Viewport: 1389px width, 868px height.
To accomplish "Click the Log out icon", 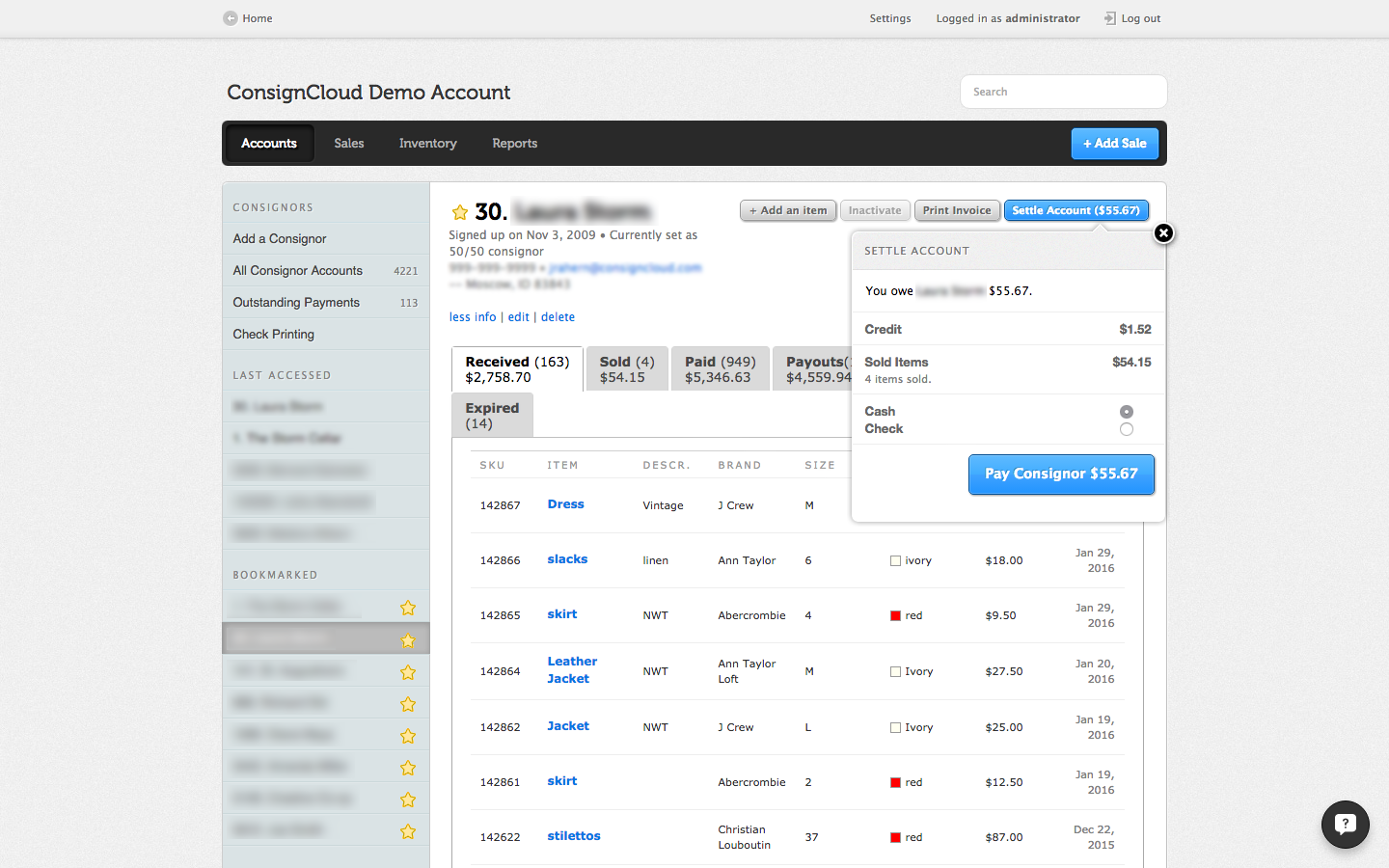I will pyautogui.click(x=1109, y=18).
